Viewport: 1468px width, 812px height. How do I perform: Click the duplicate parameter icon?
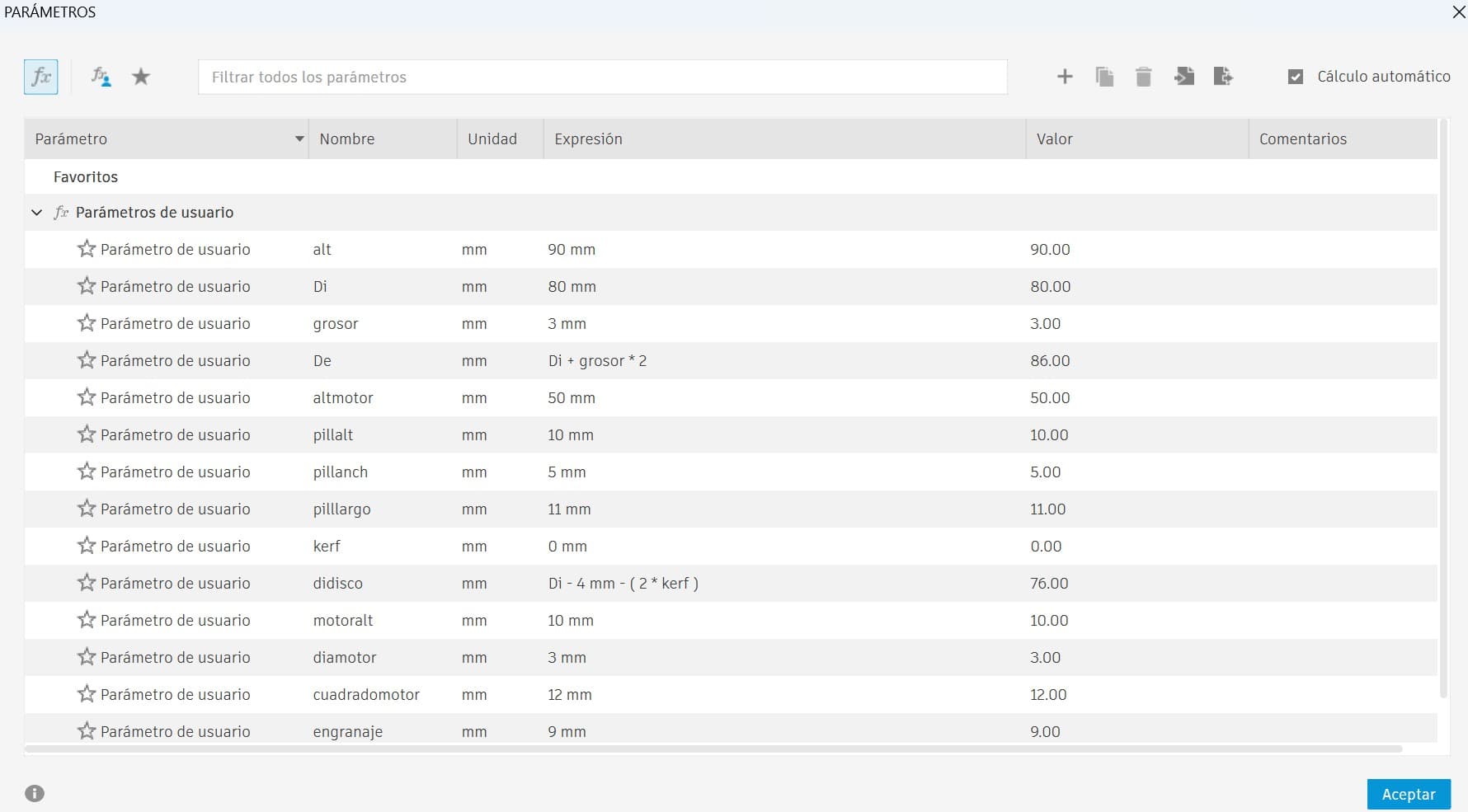click(1104, 76)
